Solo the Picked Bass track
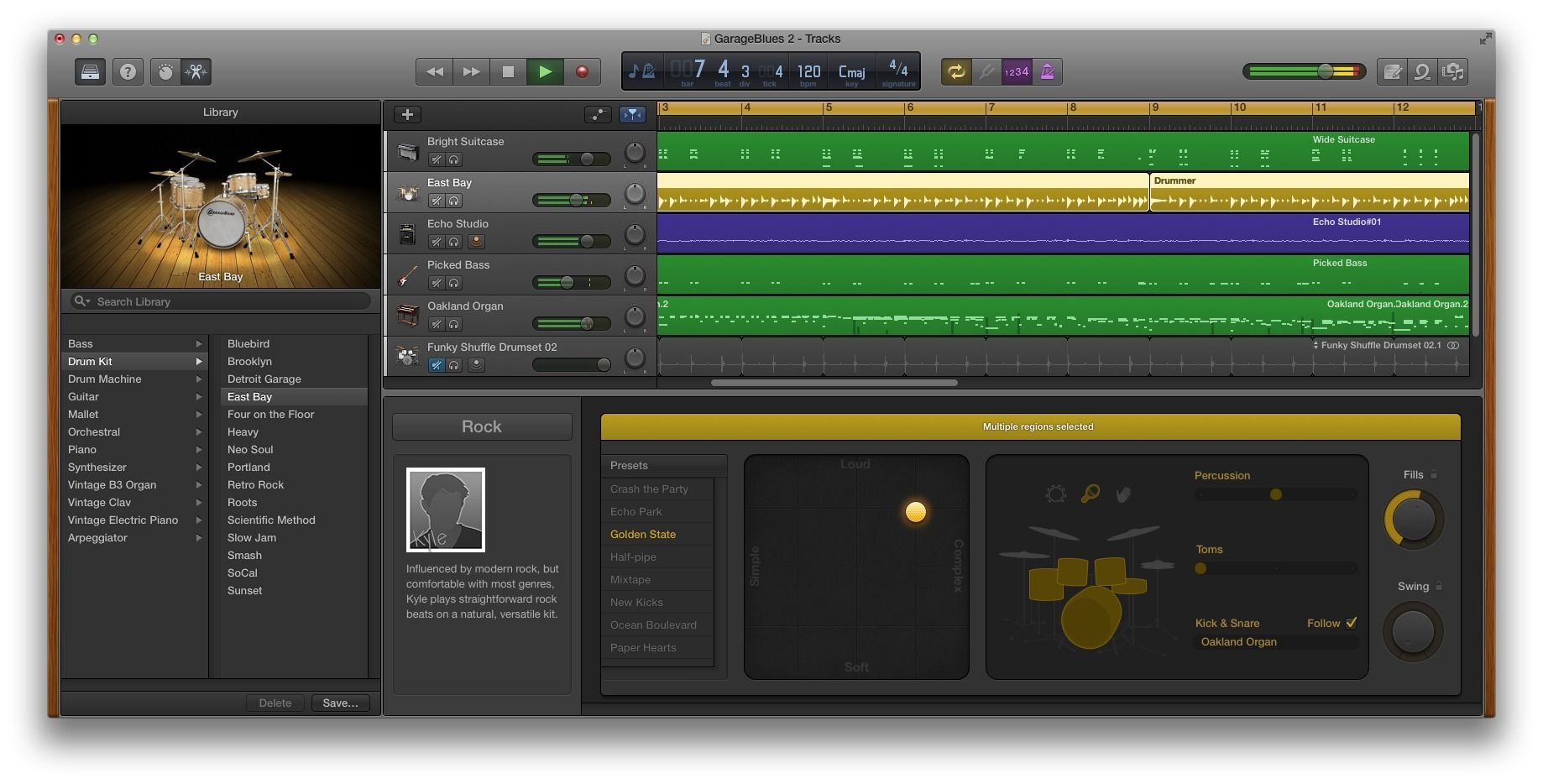 coord(454,283)
